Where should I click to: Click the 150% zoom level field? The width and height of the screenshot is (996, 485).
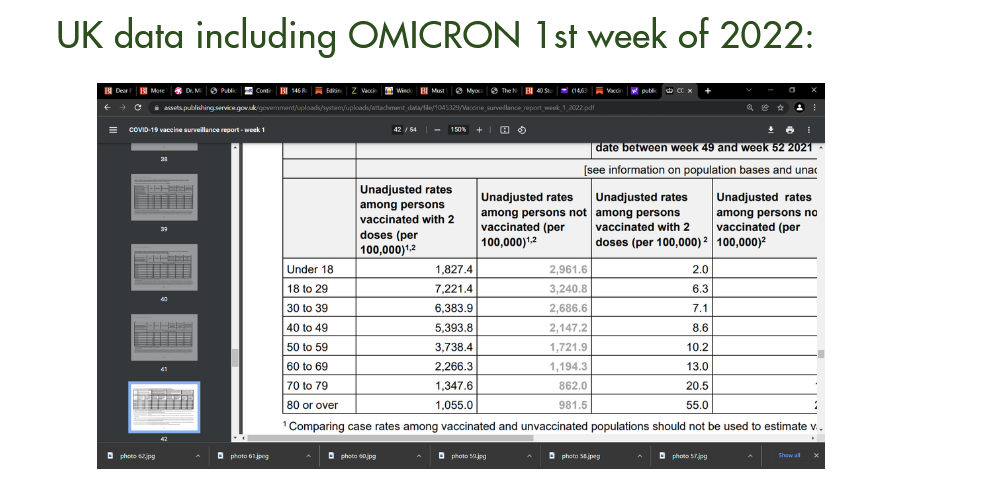click(x=458, y=130)
